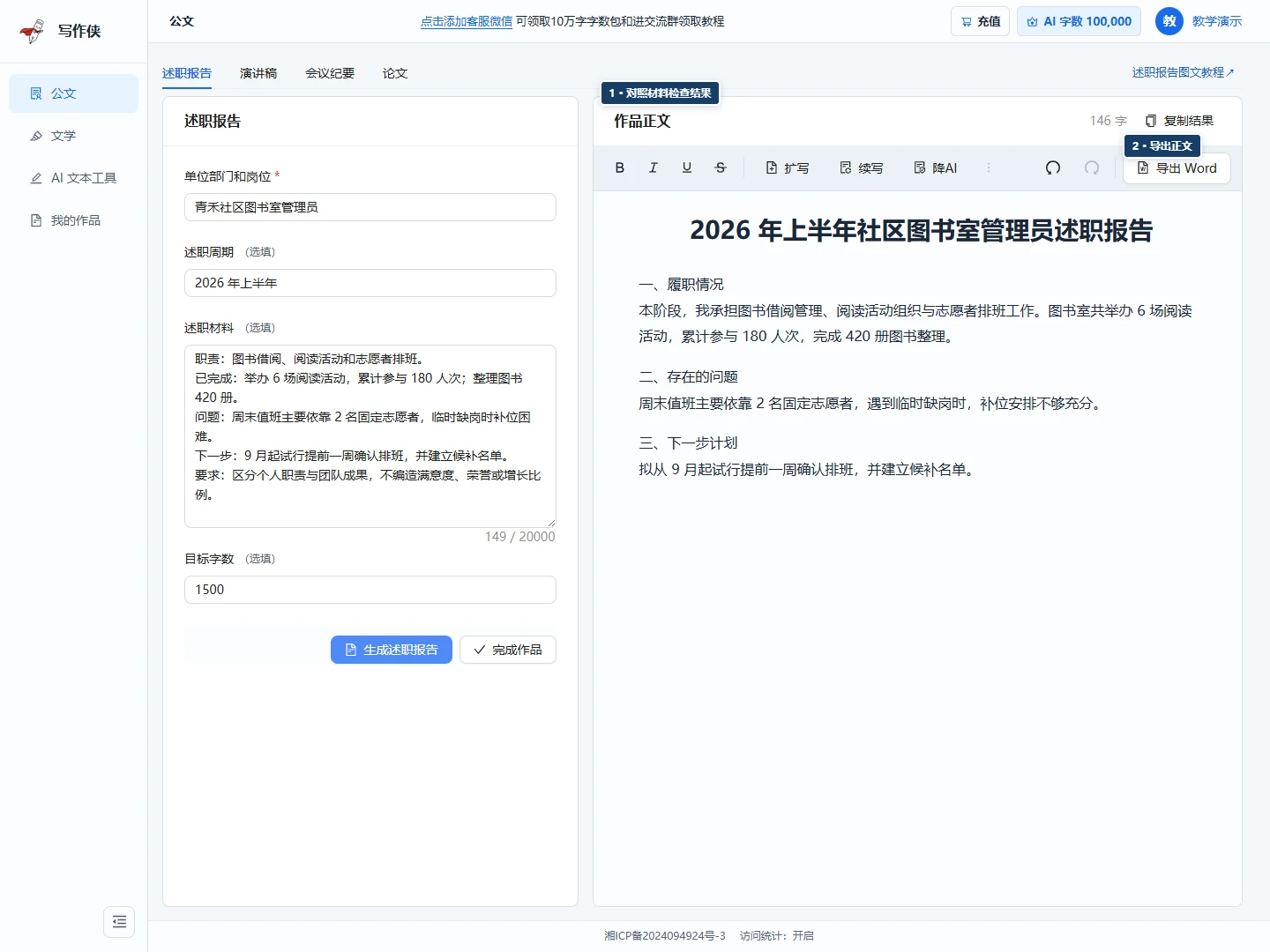This screenshot has width=1270, height=952.
Task: Apply underline formatting
Action: (x=687, y=167)
